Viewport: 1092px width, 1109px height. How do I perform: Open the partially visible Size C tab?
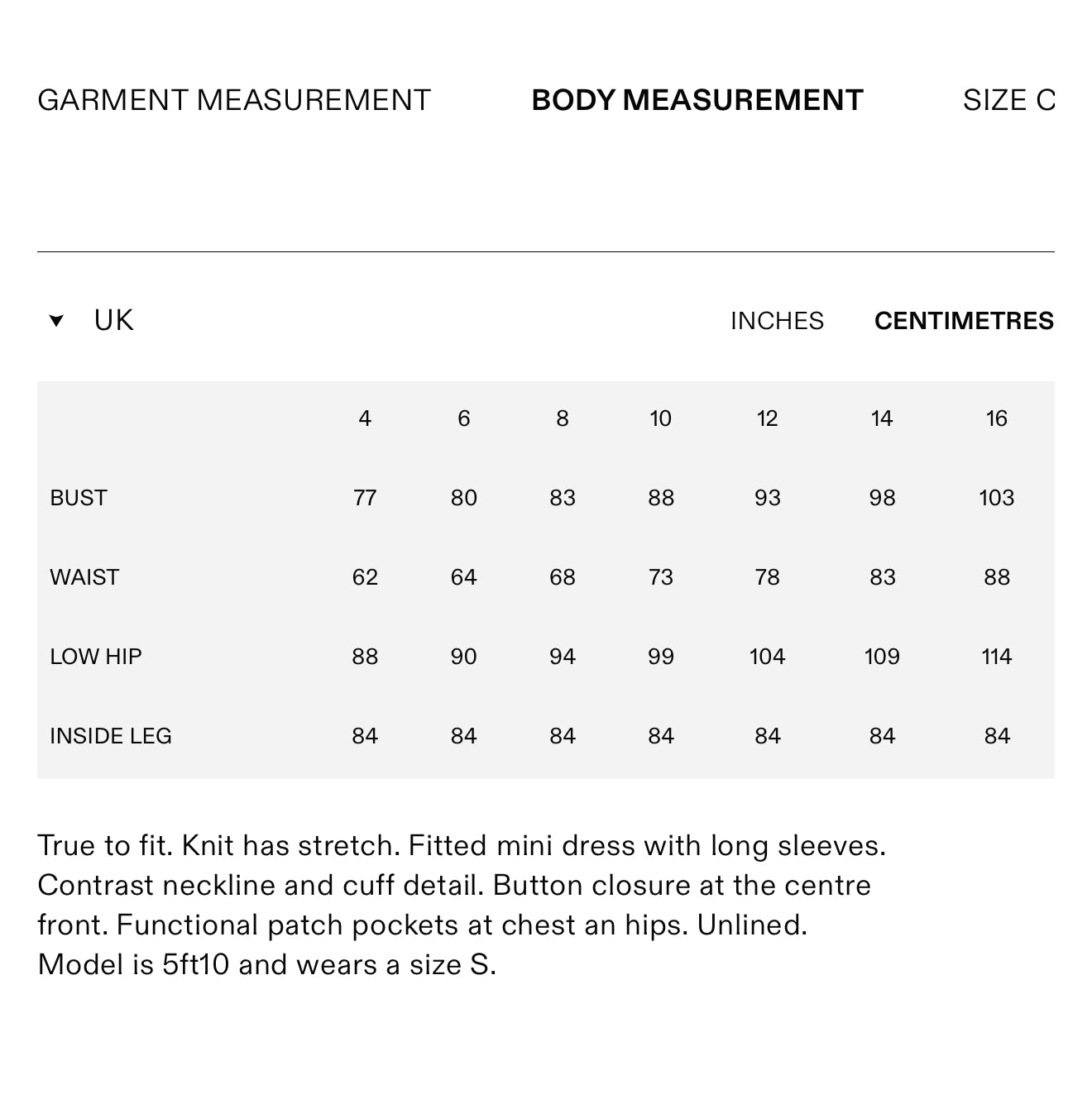pos(1008,100)
